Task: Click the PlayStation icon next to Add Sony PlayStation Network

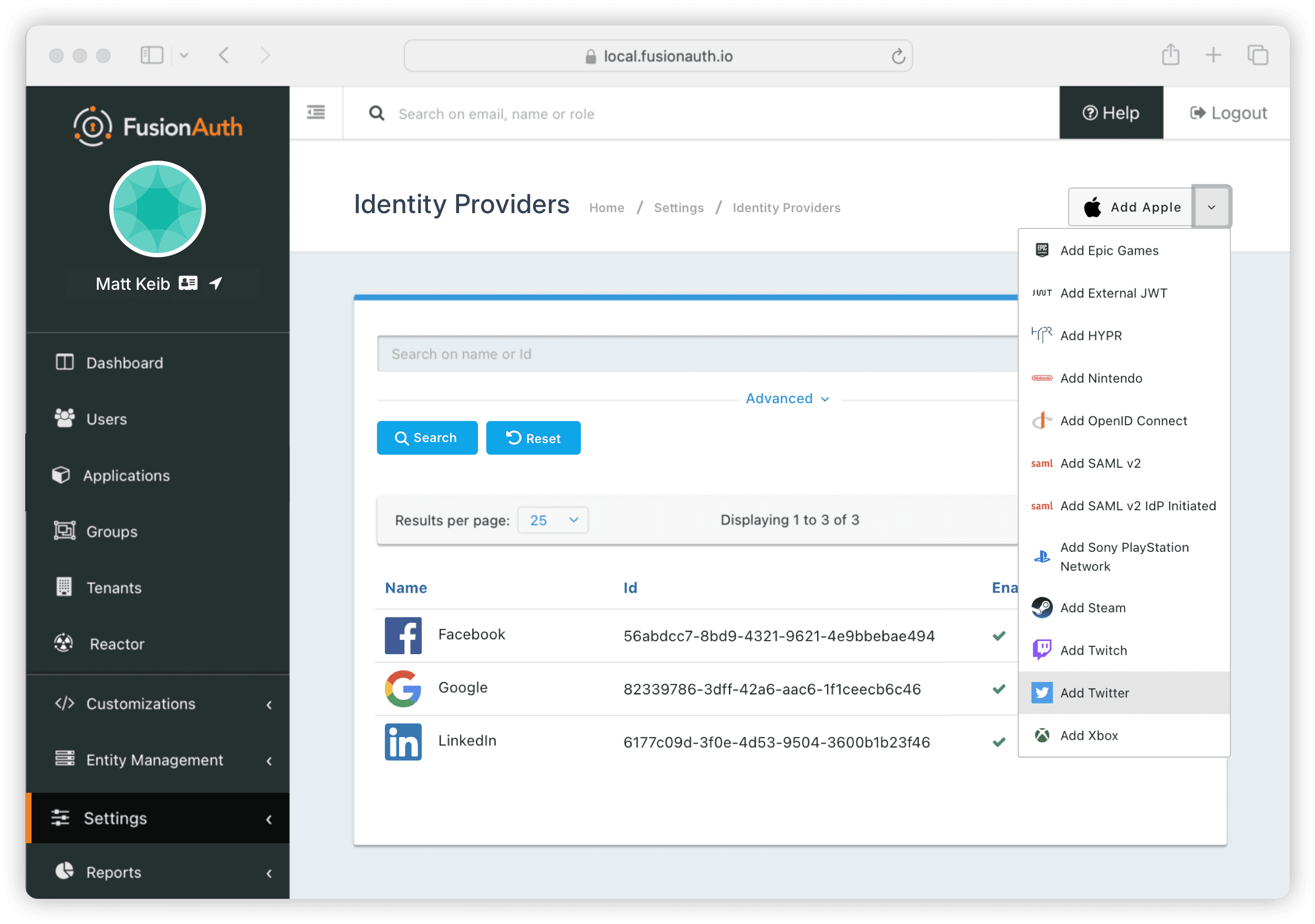Action: coord(1042,556)
